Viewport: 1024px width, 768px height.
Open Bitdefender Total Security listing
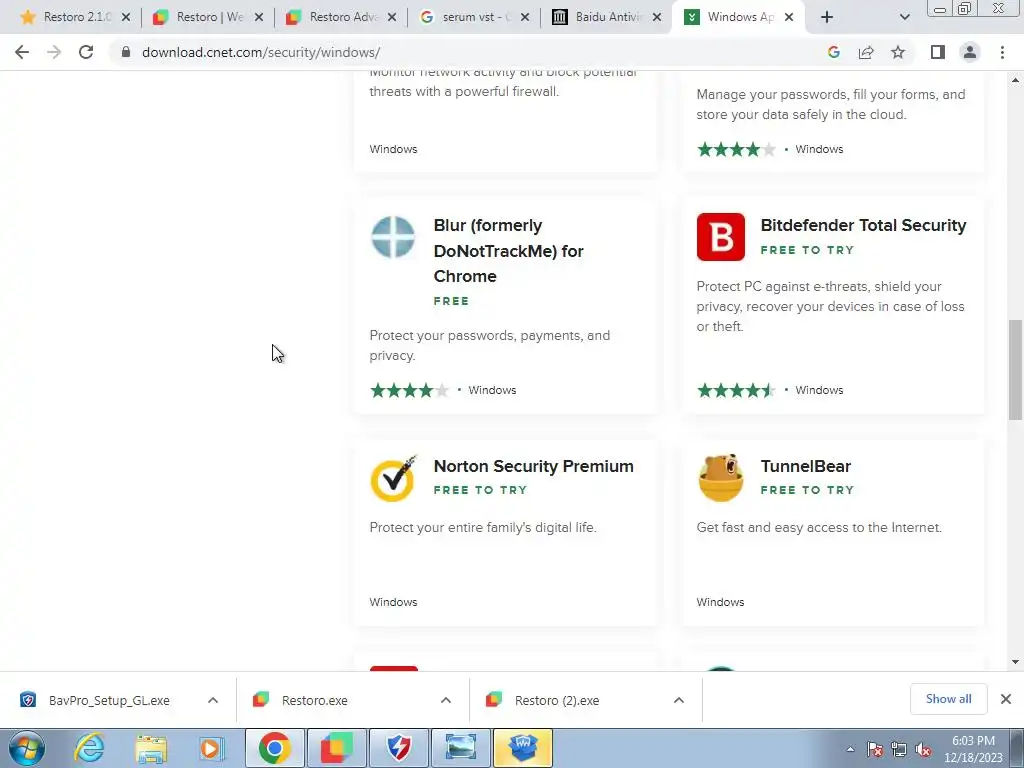(863, 225)
